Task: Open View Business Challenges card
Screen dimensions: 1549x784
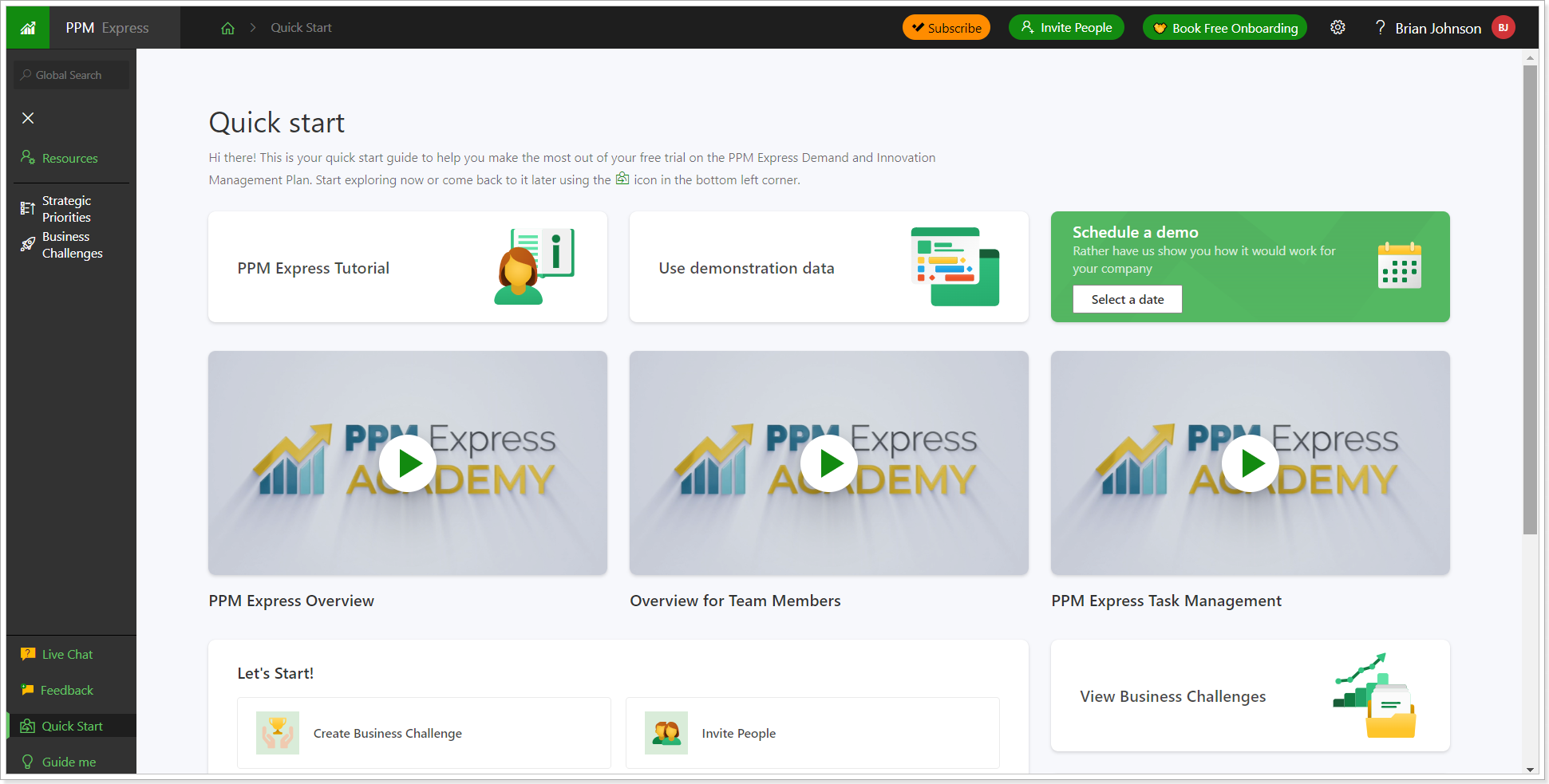Action: pyautogui.click(x=1251, y=695)
